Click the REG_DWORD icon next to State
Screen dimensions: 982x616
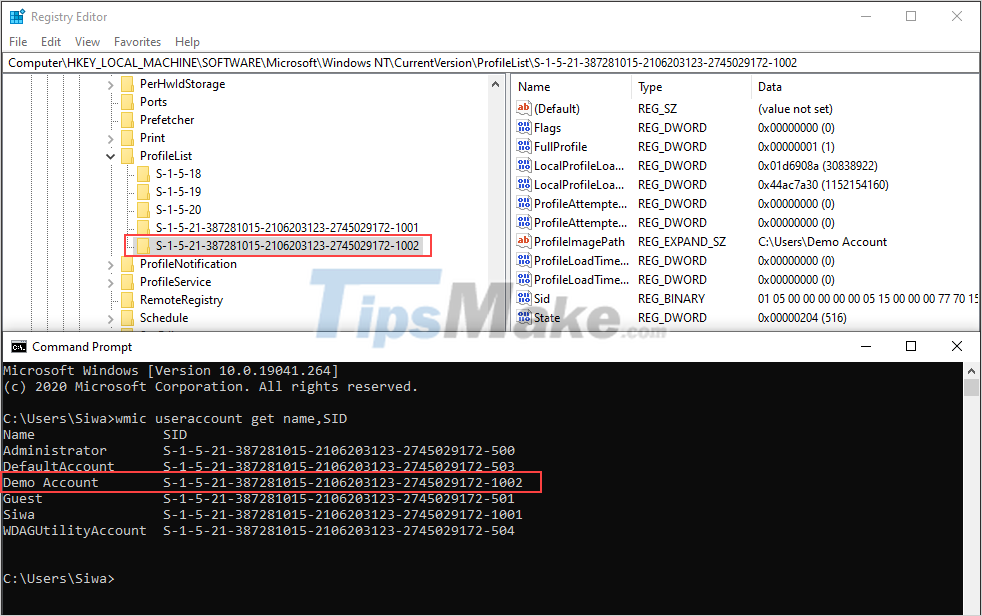(523, 317)
